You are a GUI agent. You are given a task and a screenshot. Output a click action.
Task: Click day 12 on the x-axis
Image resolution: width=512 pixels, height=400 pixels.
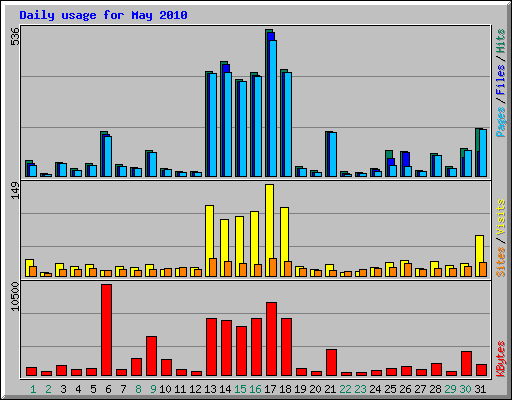[195, 389]
